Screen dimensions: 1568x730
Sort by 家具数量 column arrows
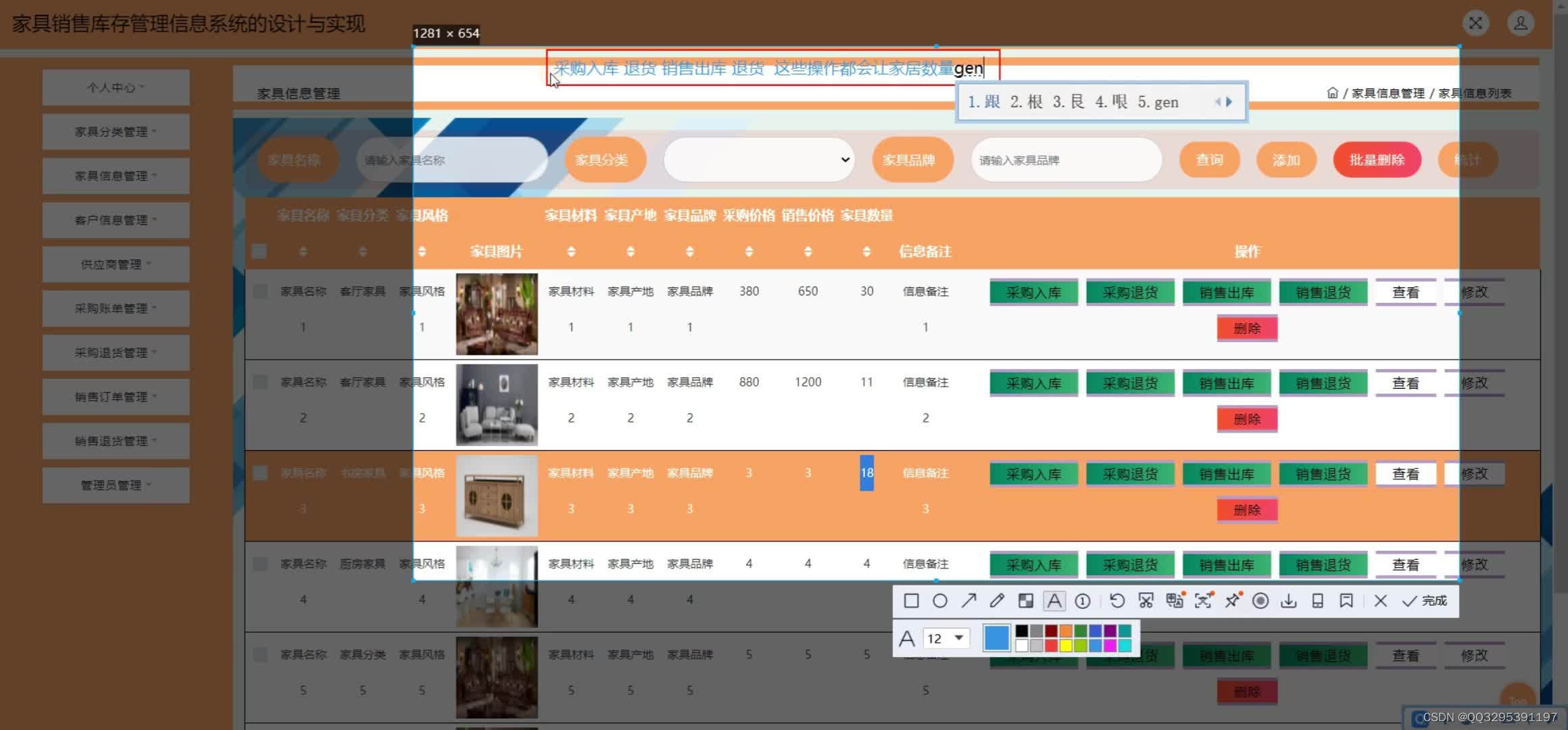click(x=866, y=251)
